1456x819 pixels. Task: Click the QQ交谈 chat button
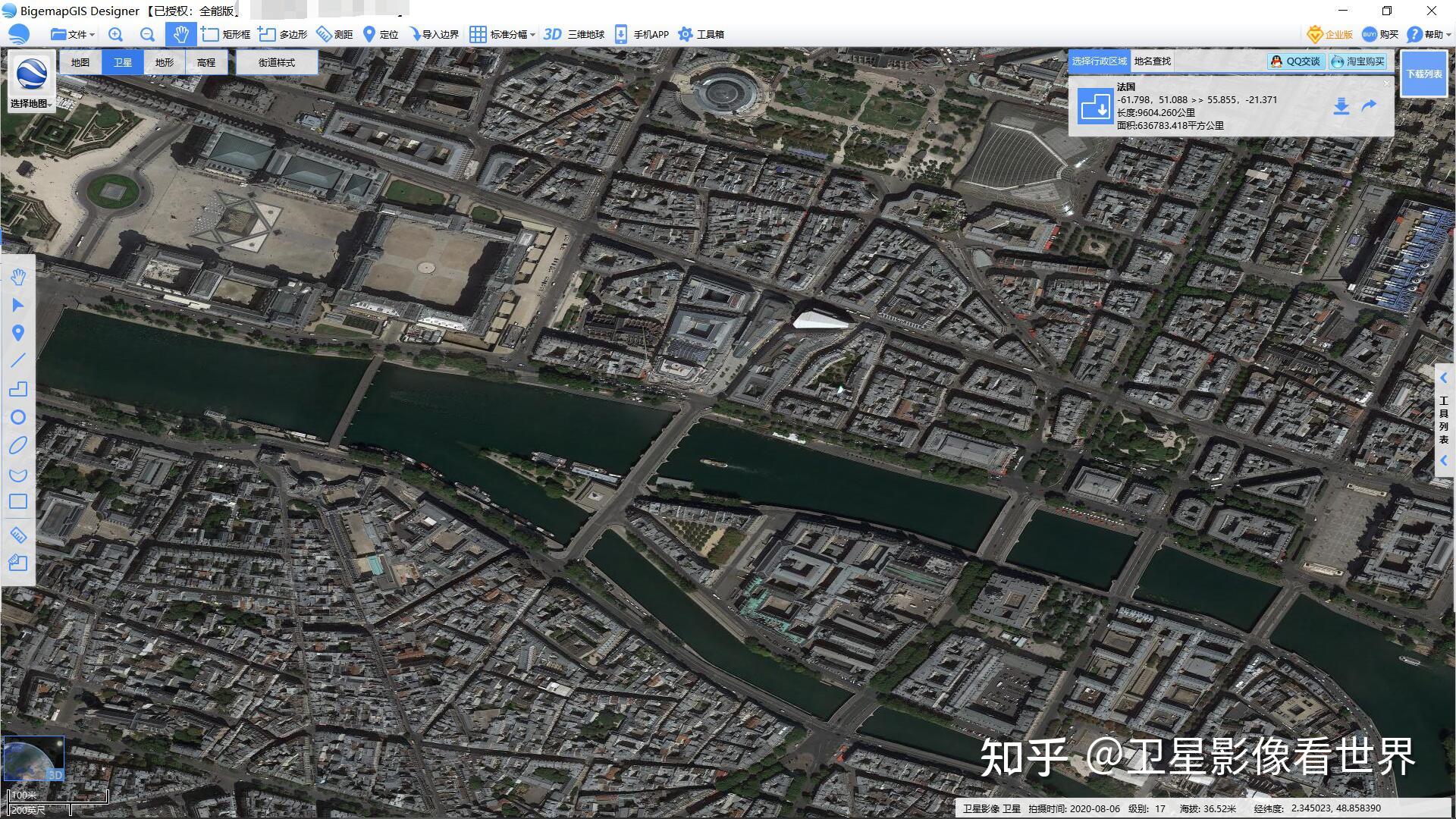tap(1298, 61)
